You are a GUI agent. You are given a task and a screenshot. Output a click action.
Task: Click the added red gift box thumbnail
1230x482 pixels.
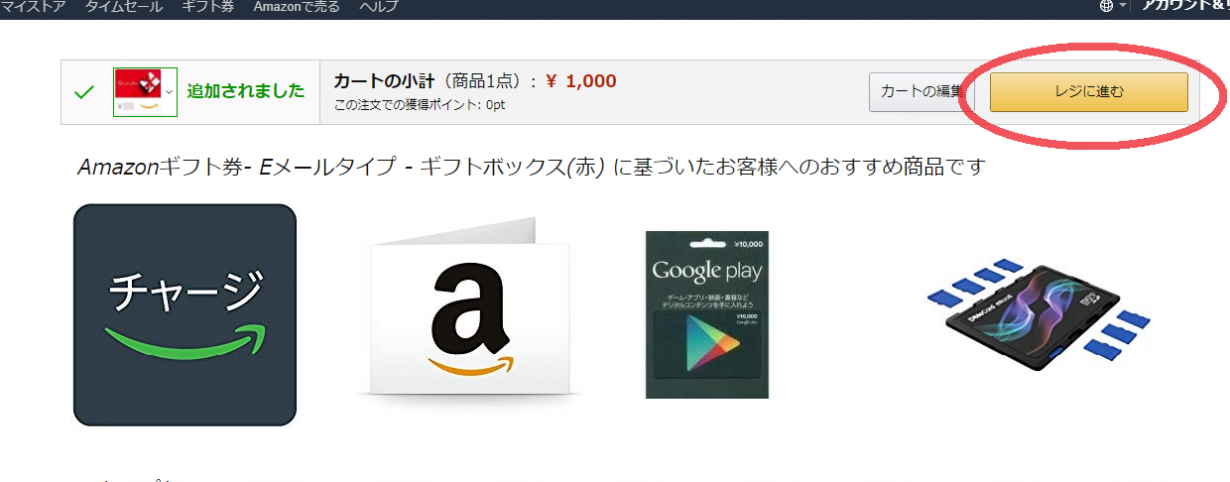pyautogui.click(x=141, y=92)
